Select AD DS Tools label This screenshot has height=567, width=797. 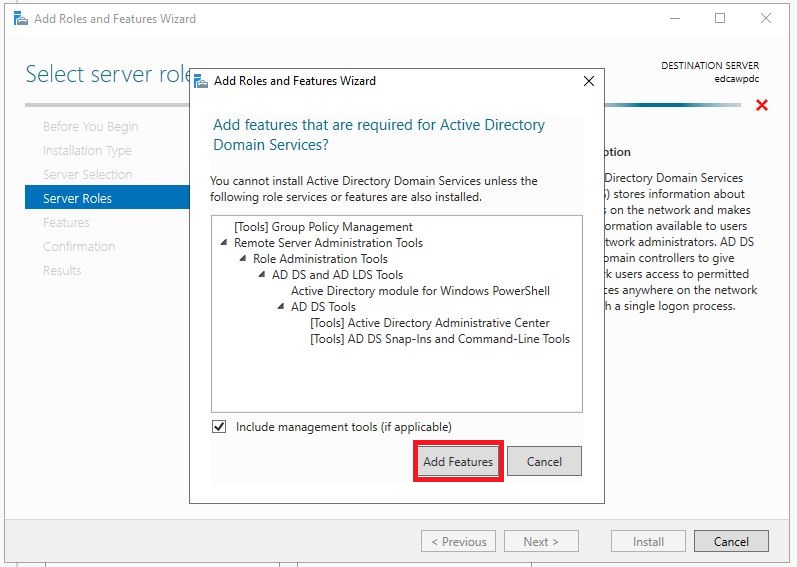pyautogui.click(x=323, y=307)
